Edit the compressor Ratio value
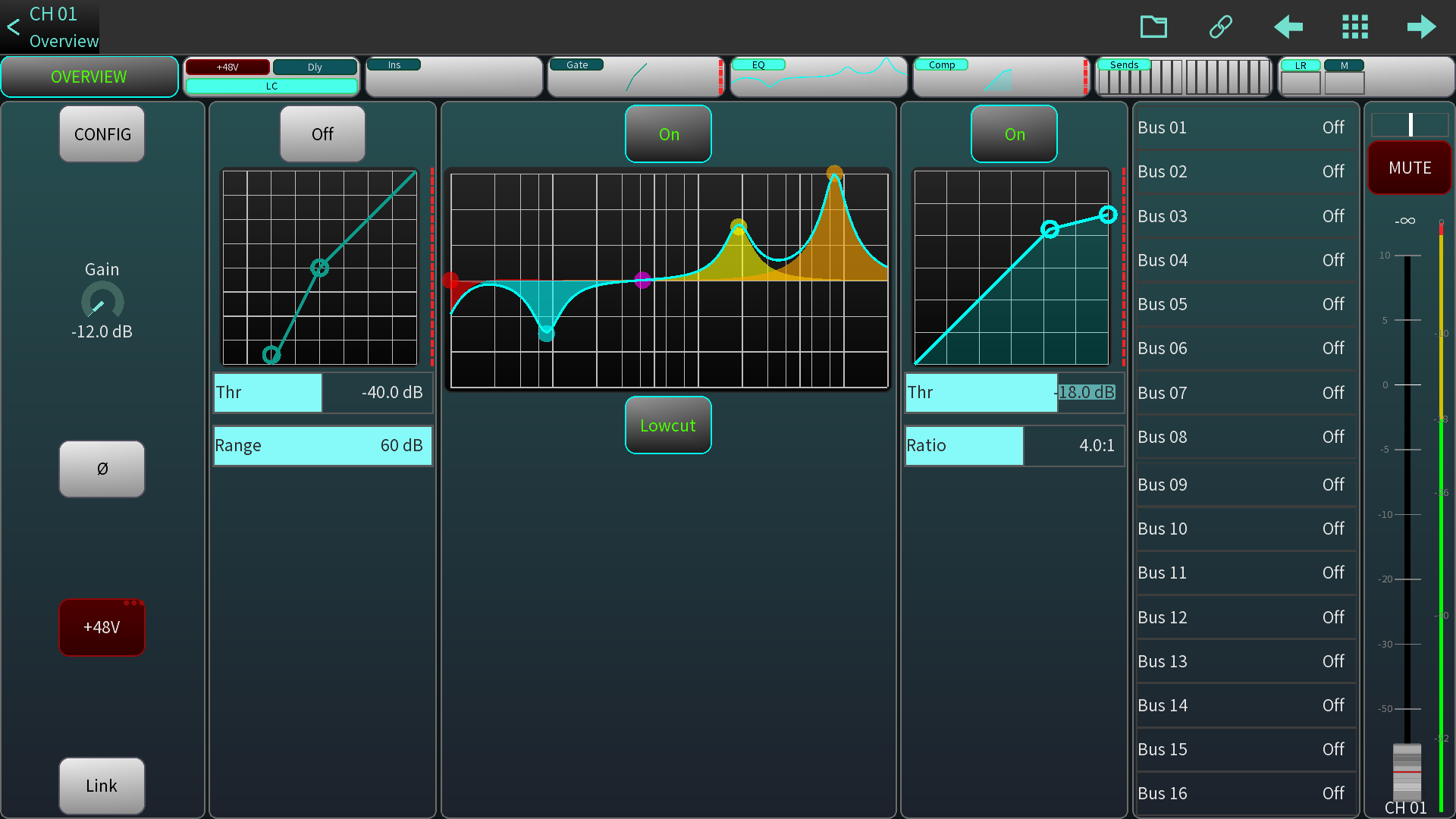 point(1014,446)
